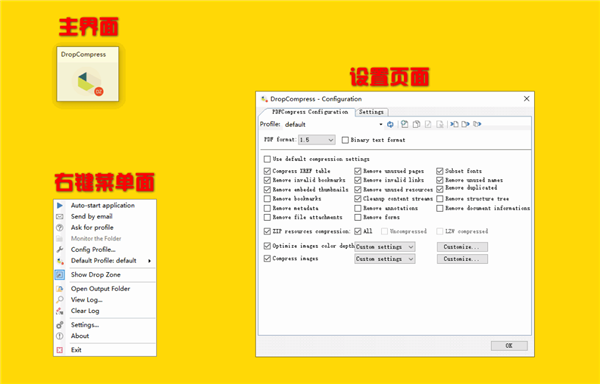The height and width of the screenshot is (384, 600).
Task: Click the export profile icon with arrow
Action: coord(465,124)
